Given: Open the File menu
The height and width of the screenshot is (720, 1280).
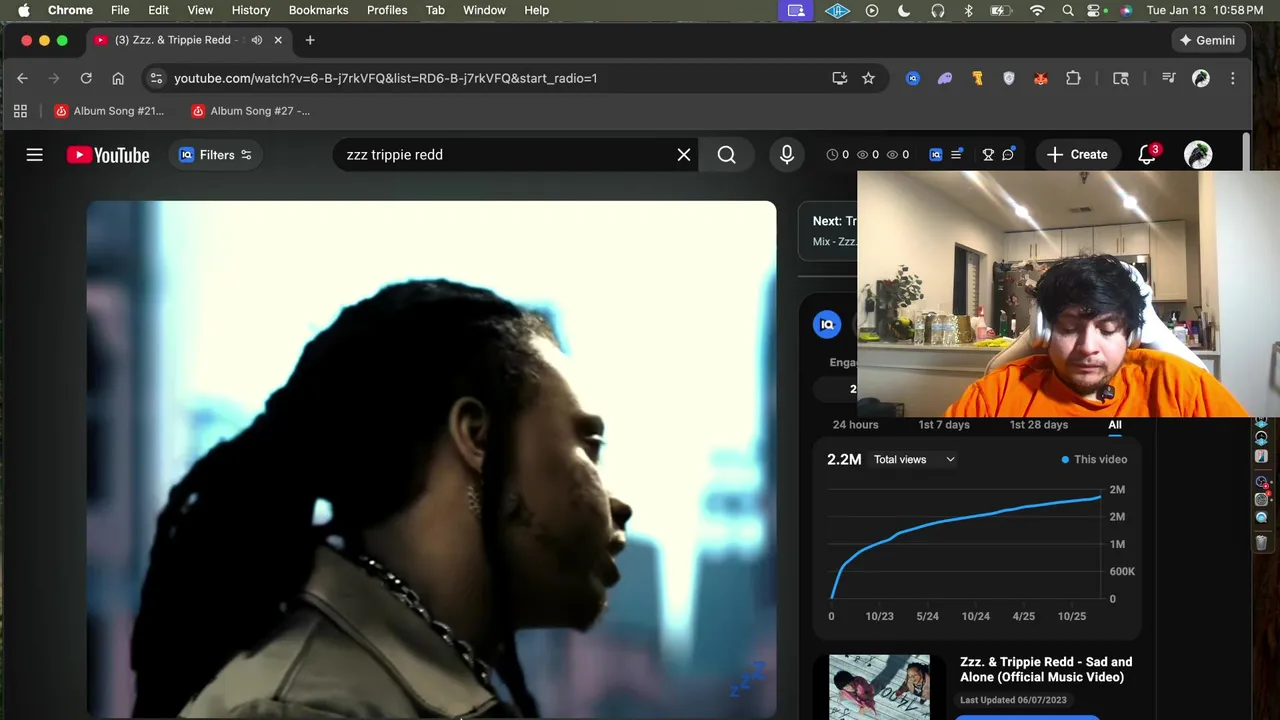Looking at the screenshot, I should coord(120,10).
